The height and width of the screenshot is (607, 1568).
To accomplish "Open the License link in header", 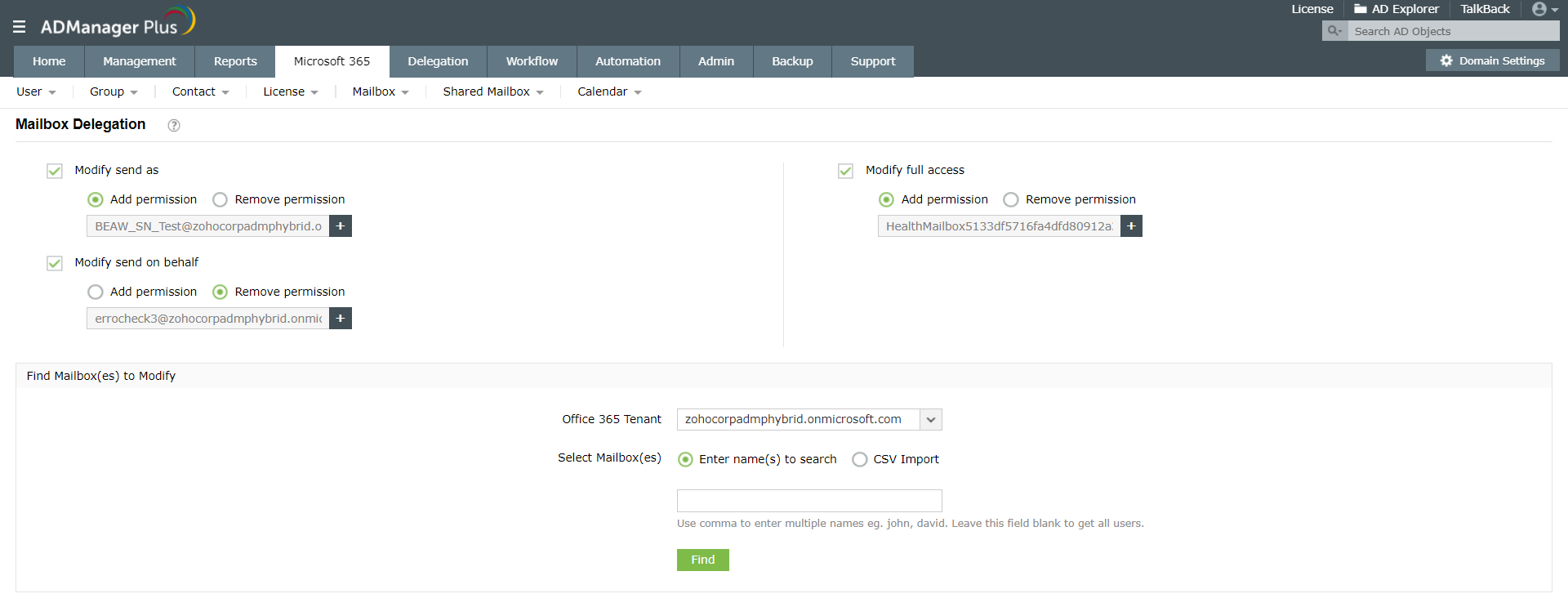I will 1312,9.
